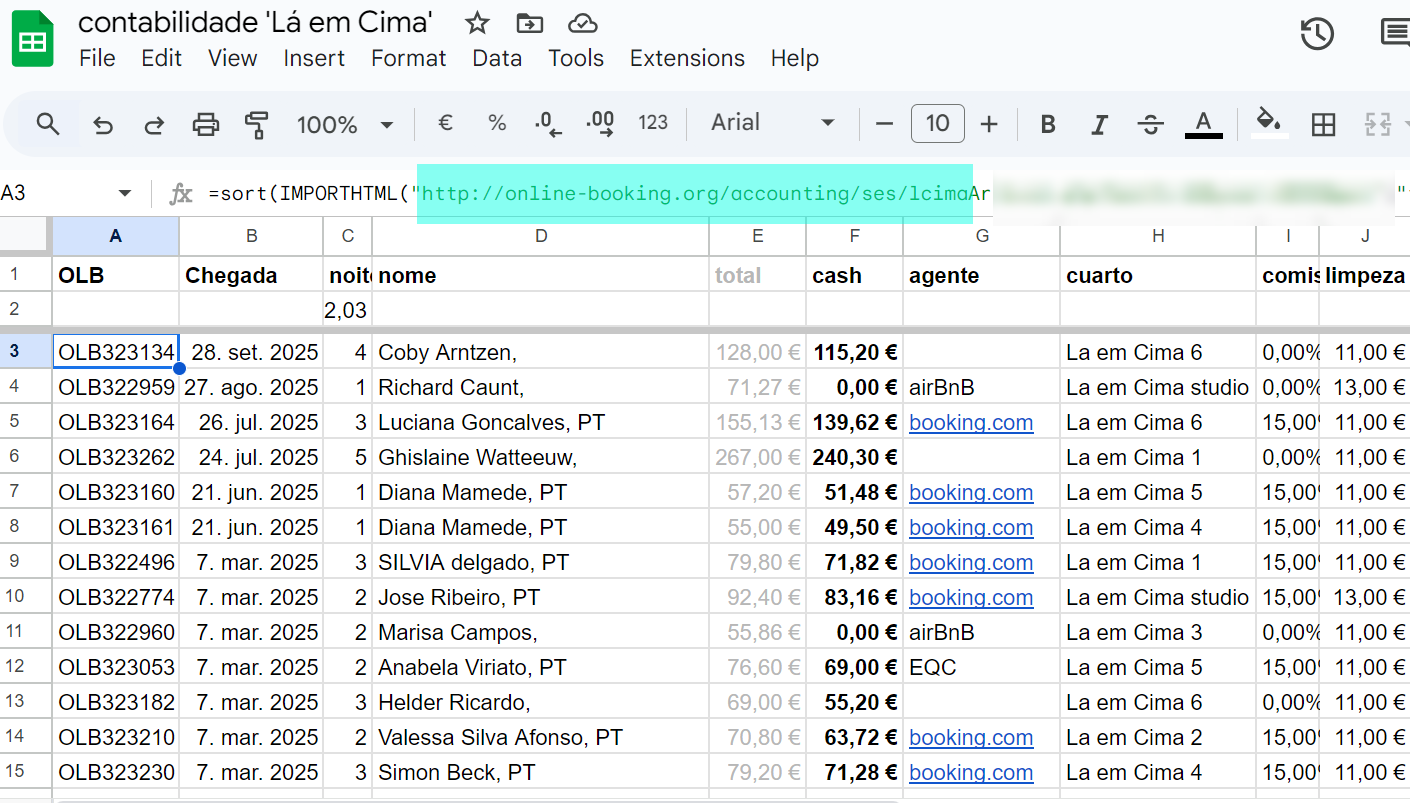The width and height of the screenshot is (1410, 803).
Task: Open booking.com link in Luciana Goncalves row
Action: (x=971, y=422)
